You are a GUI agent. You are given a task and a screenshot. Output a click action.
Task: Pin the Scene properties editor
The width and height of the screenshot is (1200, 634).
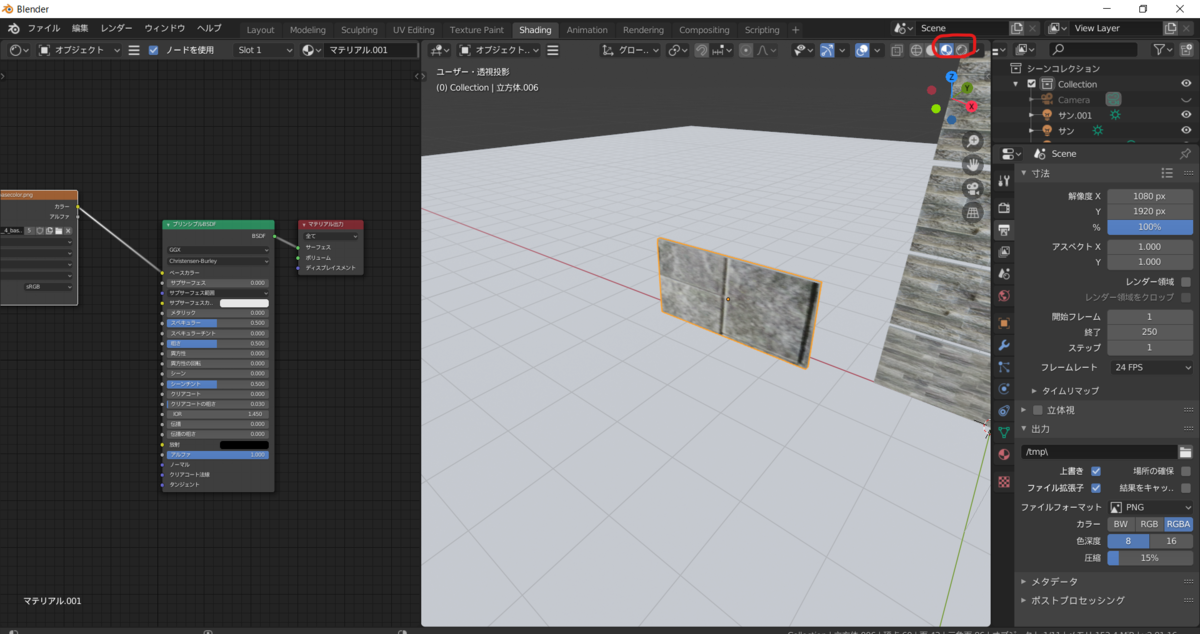point(1186,154)
